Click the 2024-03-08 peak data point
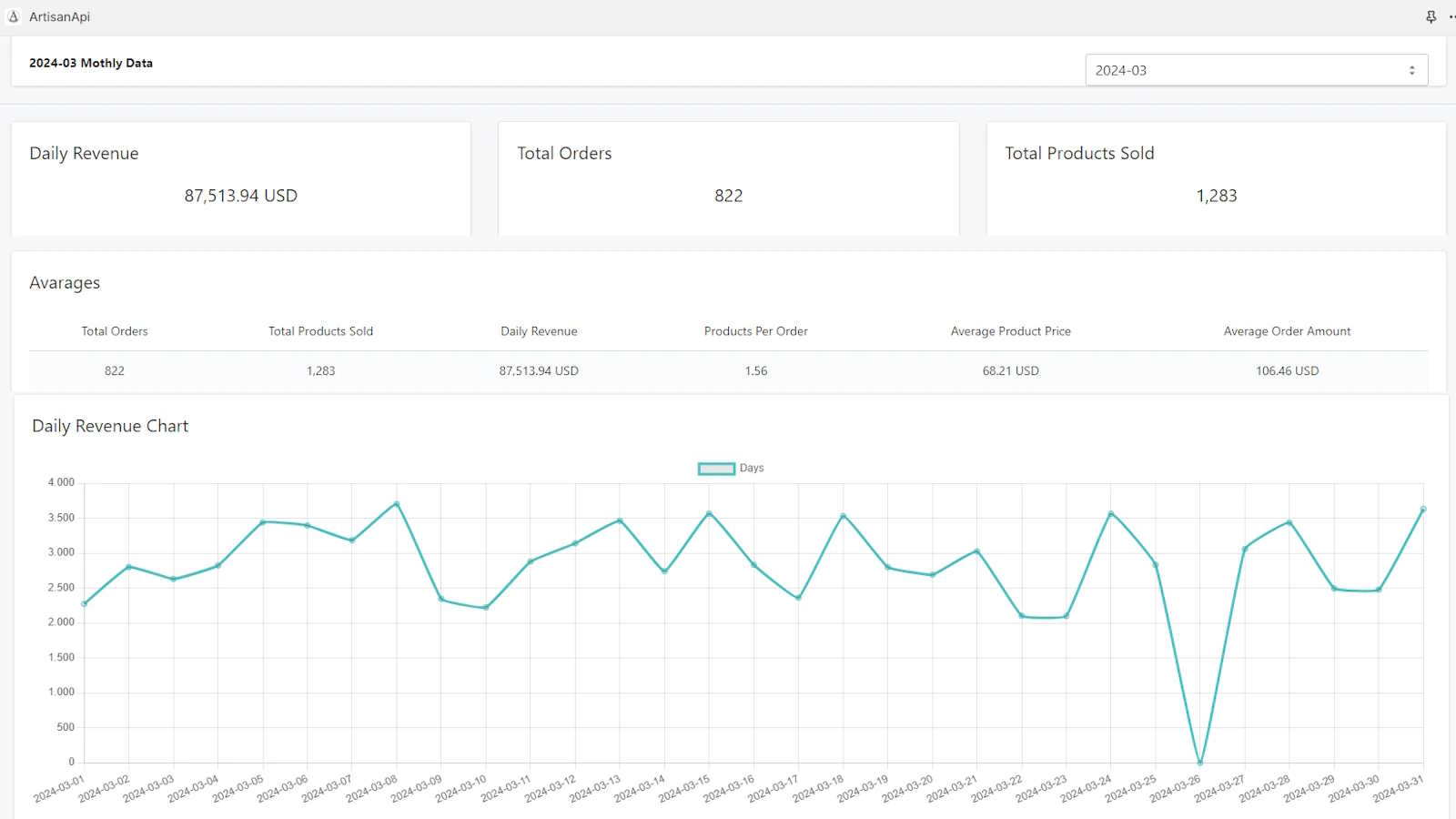The image size is (1456, 819). [396, 503]
